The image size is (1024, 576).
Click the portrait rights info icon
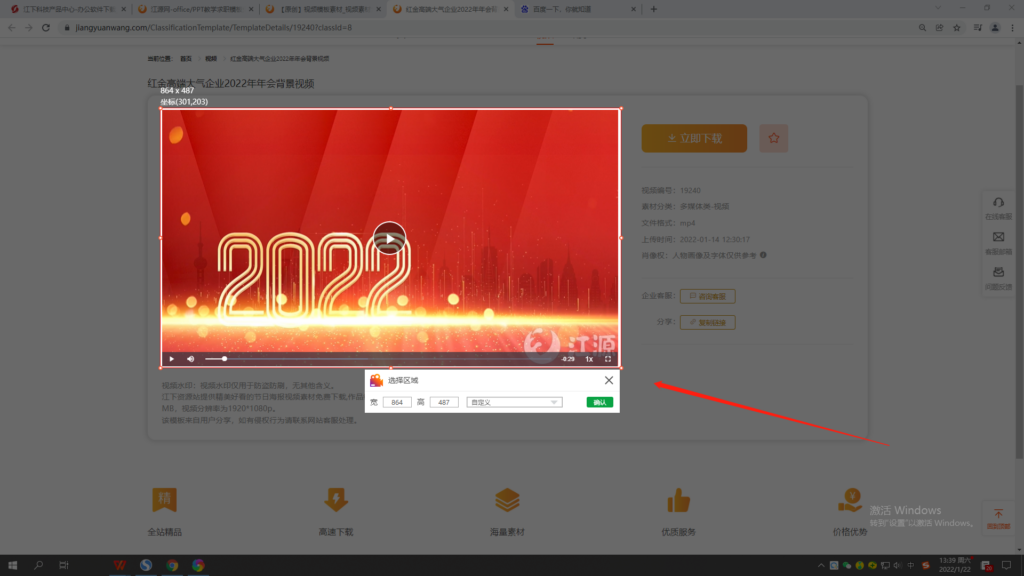tap(763, 255)
